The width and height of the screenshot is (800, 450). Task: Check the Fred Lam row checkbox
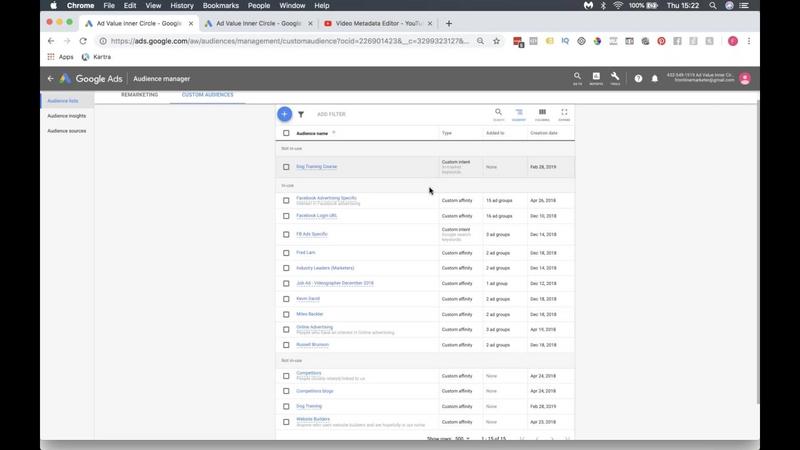(286, 253)
